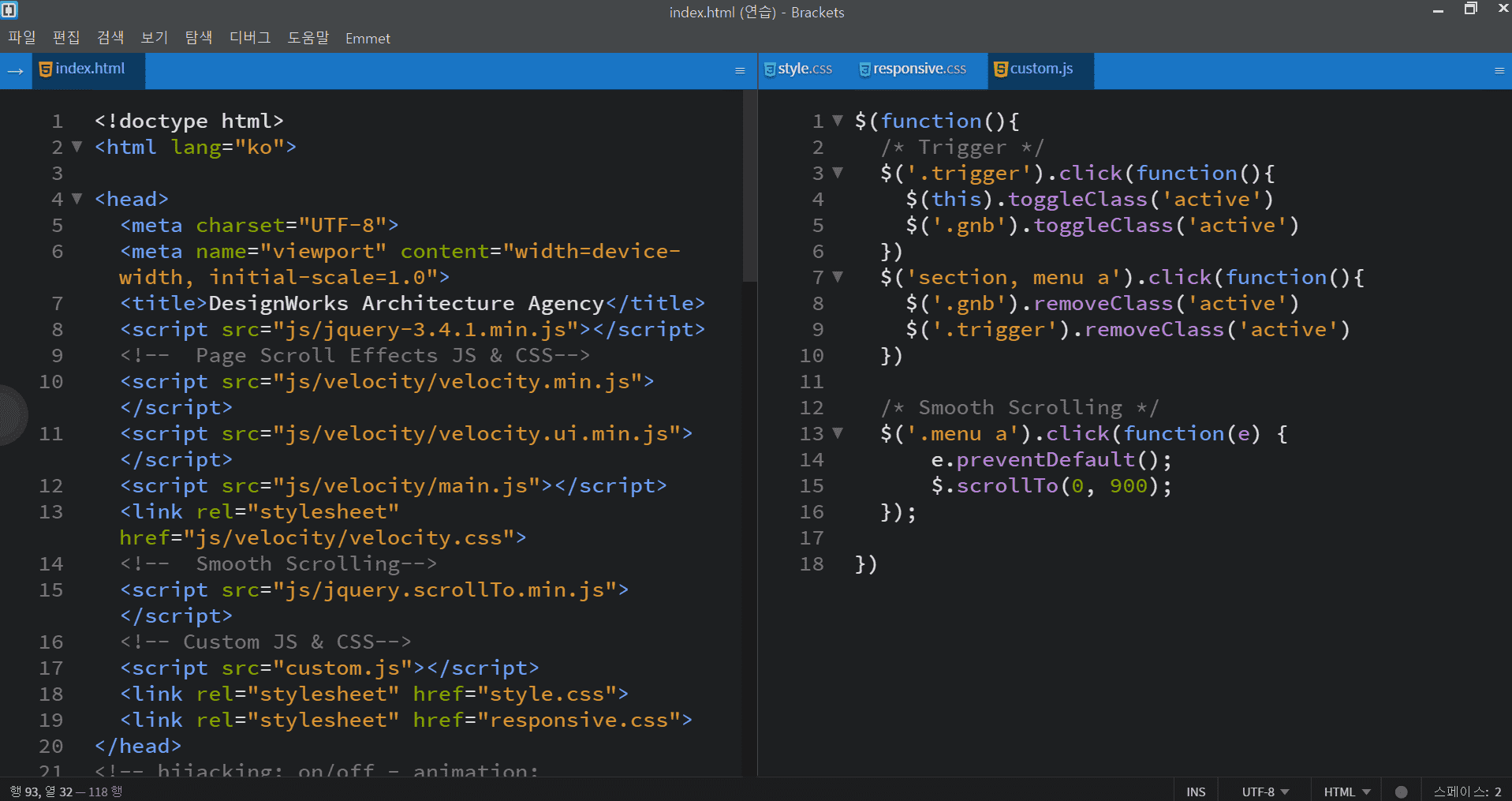Open the 편집 menu

tap(66, 38)
